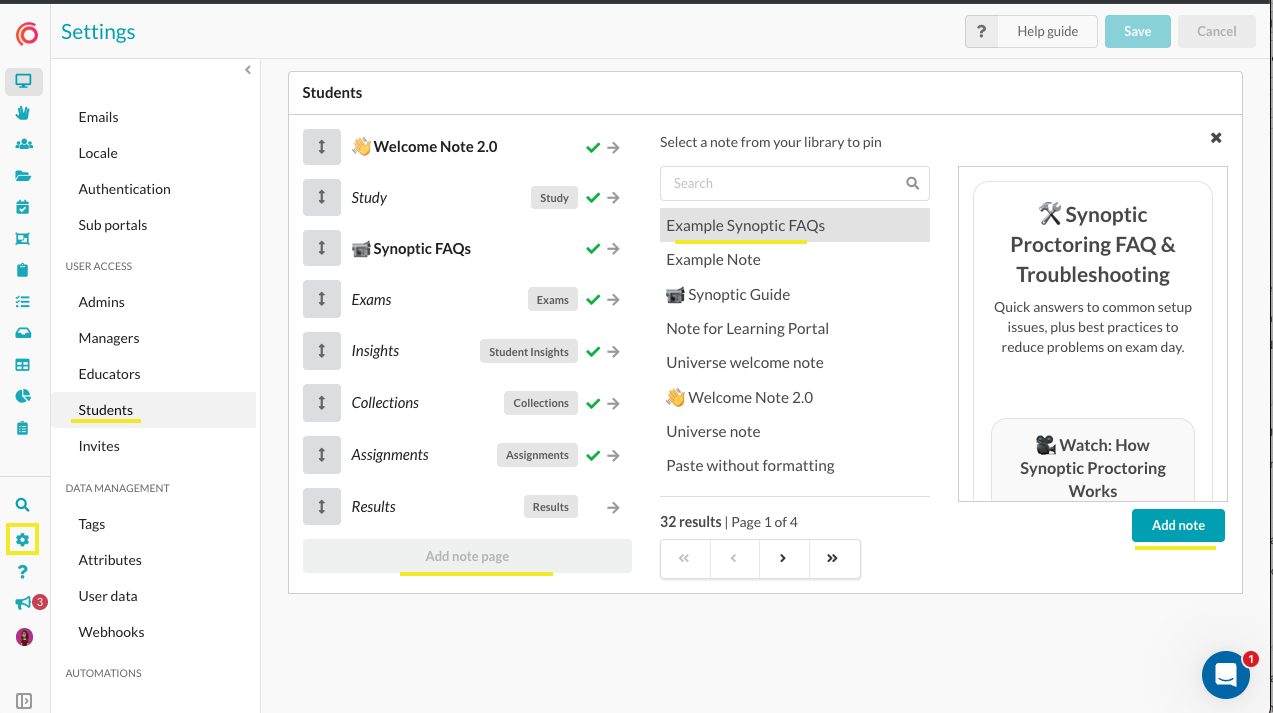Toggle the green checkmark for Welcome Note 2.0
Viewport: 1273px width, 713px height.
coord(593,147)
